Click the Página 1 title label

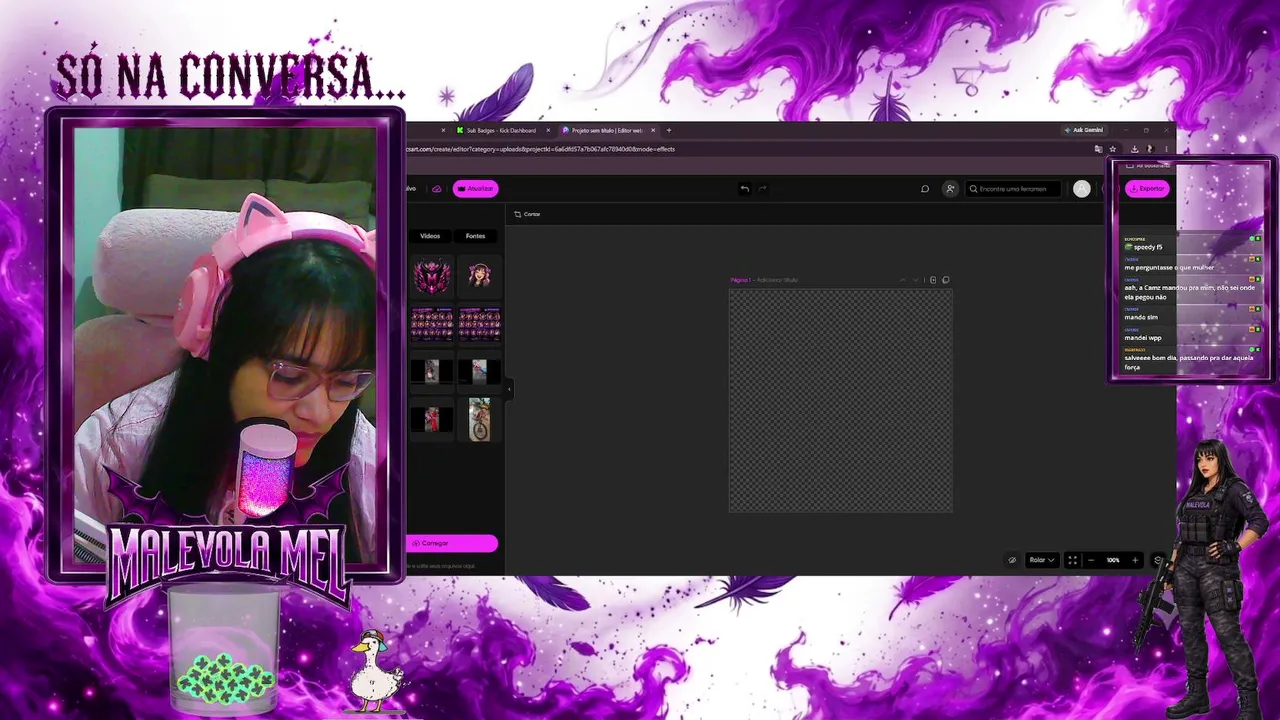click(740, 280)
